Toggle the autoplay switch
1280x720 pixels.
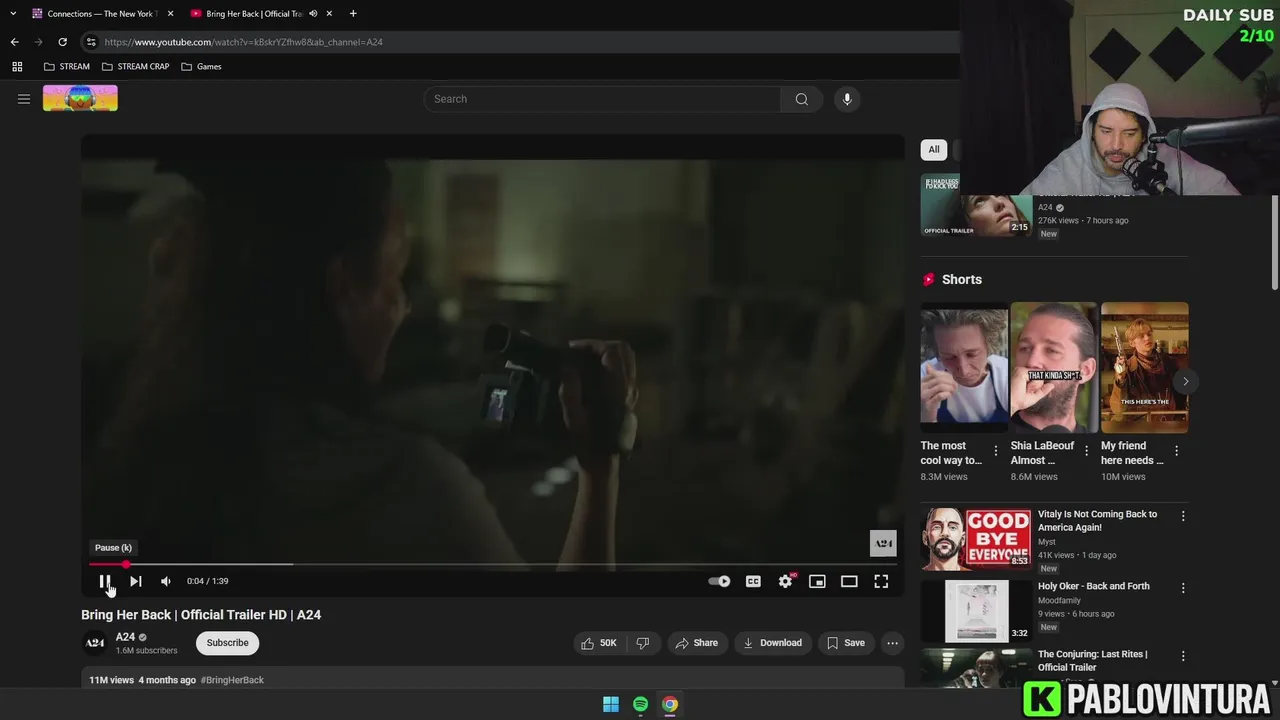point(719,581)
